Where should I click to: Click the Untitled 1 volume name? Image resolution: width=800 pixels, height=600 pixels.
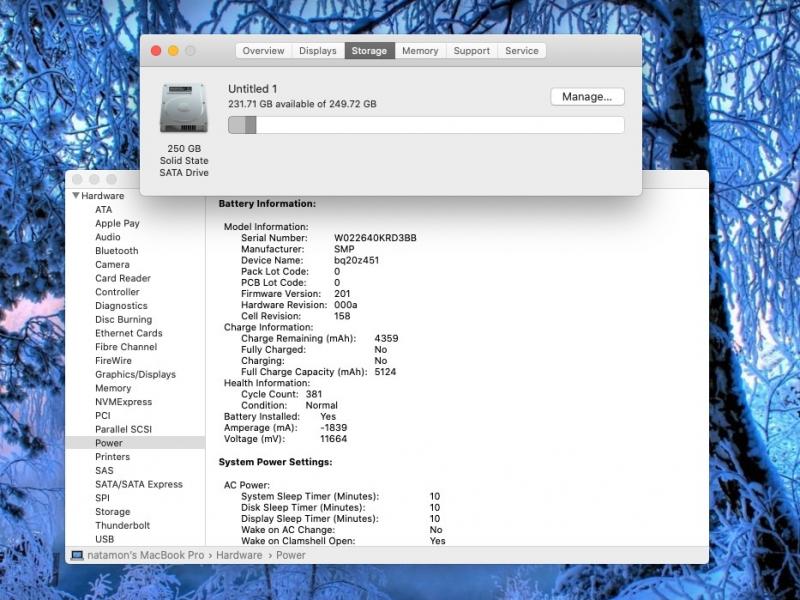pyautogui.click(x=253, y=89)
